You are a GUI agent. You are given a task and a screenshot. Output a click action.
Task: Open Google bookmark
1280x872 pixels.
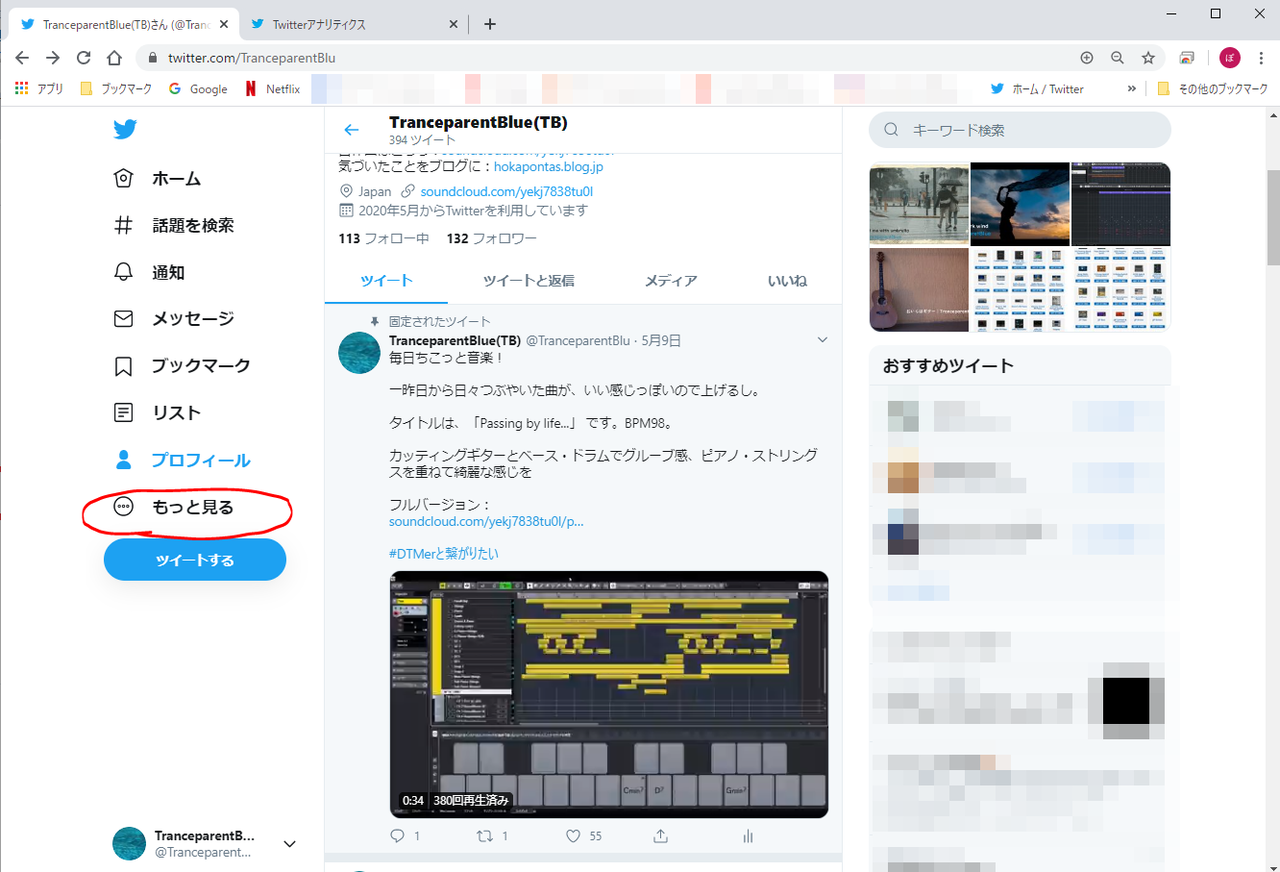(198, 89)
